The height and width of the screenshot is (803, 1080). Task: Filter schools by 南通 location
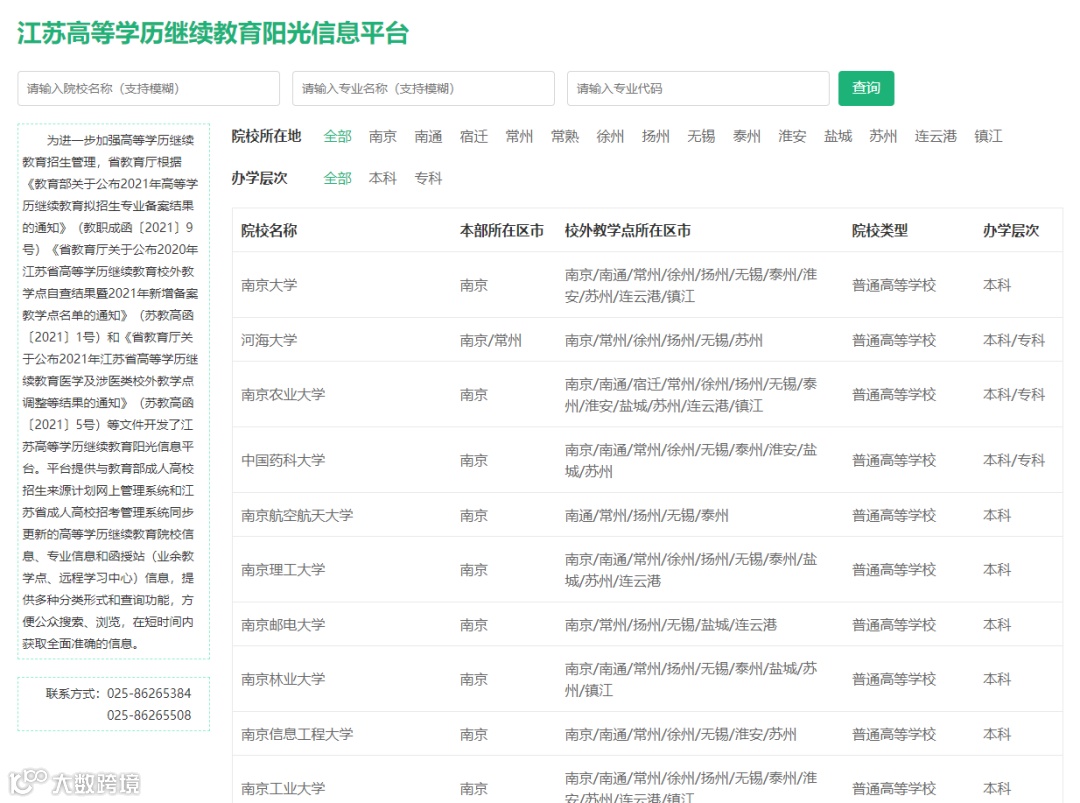point(428,136)
